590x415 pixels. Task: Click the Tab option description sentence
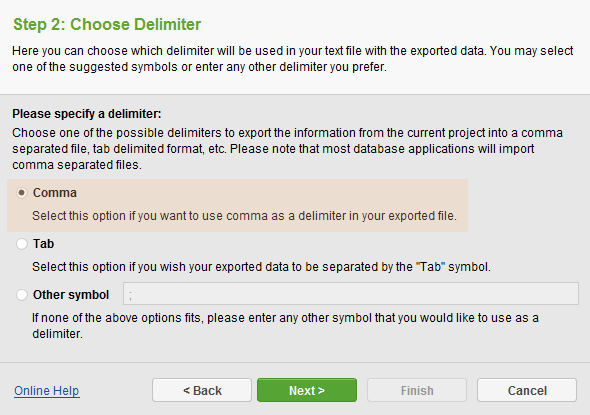(262, 267)
